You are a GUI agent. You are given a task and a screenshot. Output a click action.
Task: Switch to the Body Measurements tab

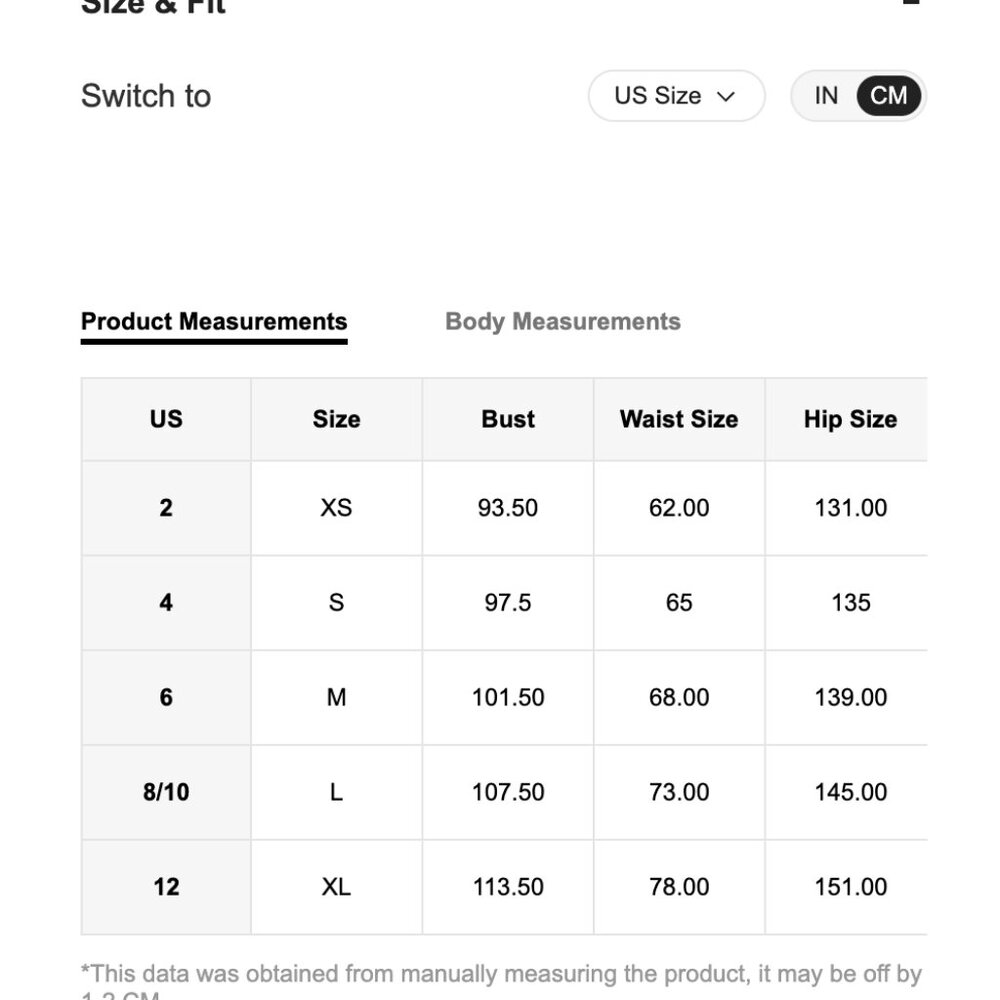tap(562, 321)
